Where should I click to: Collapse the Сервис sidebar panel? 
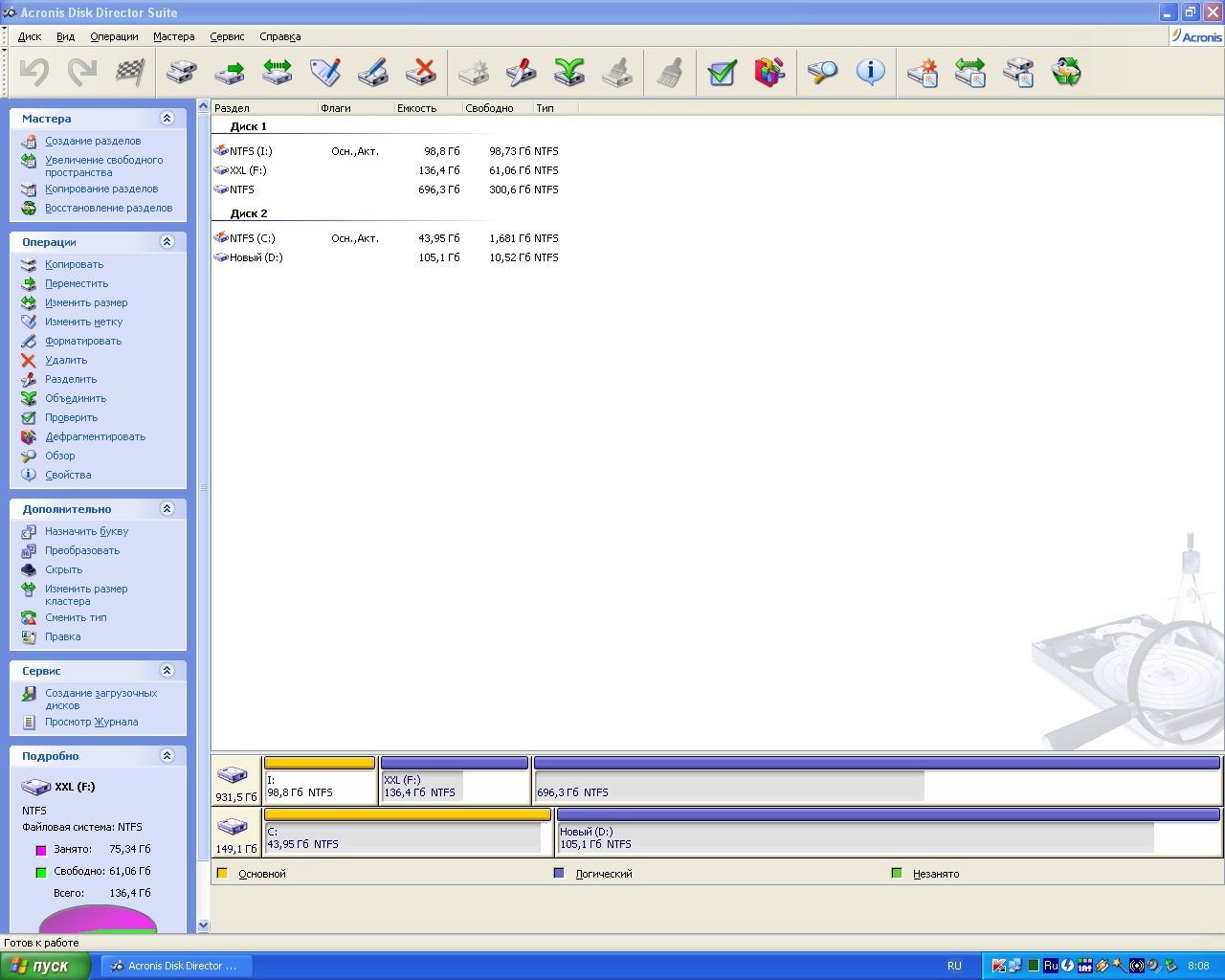click(167, 671)
